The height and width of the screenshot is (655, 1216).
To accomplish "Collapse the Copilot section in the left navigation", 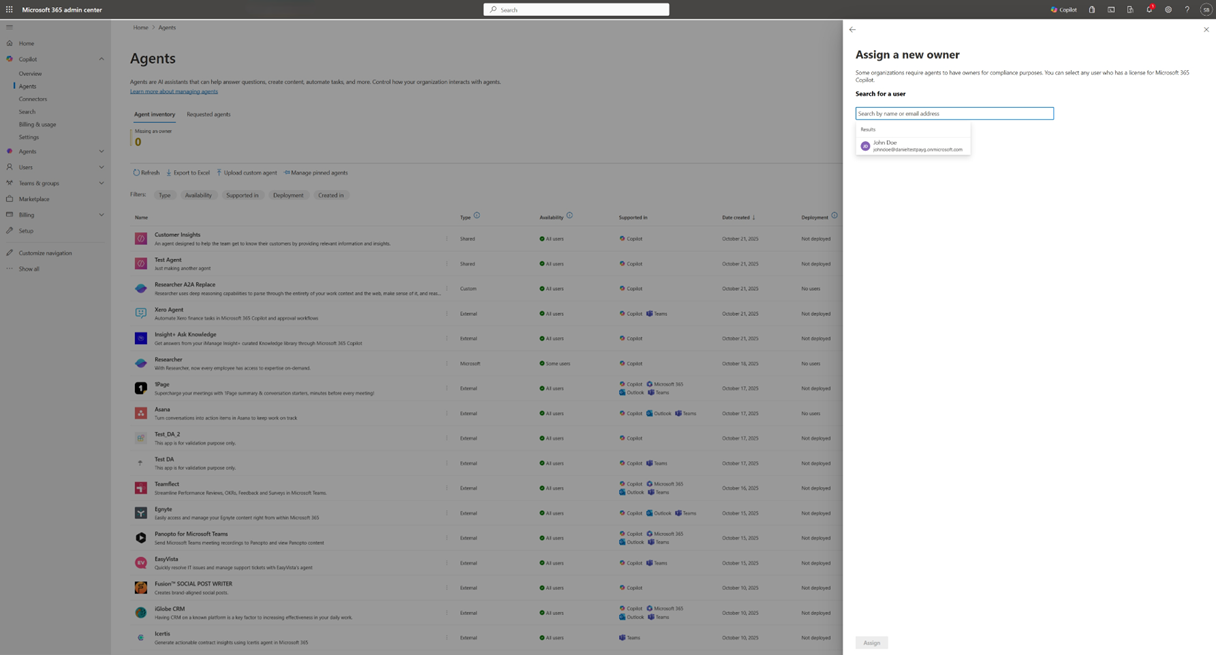I will (x=100, y=59).
